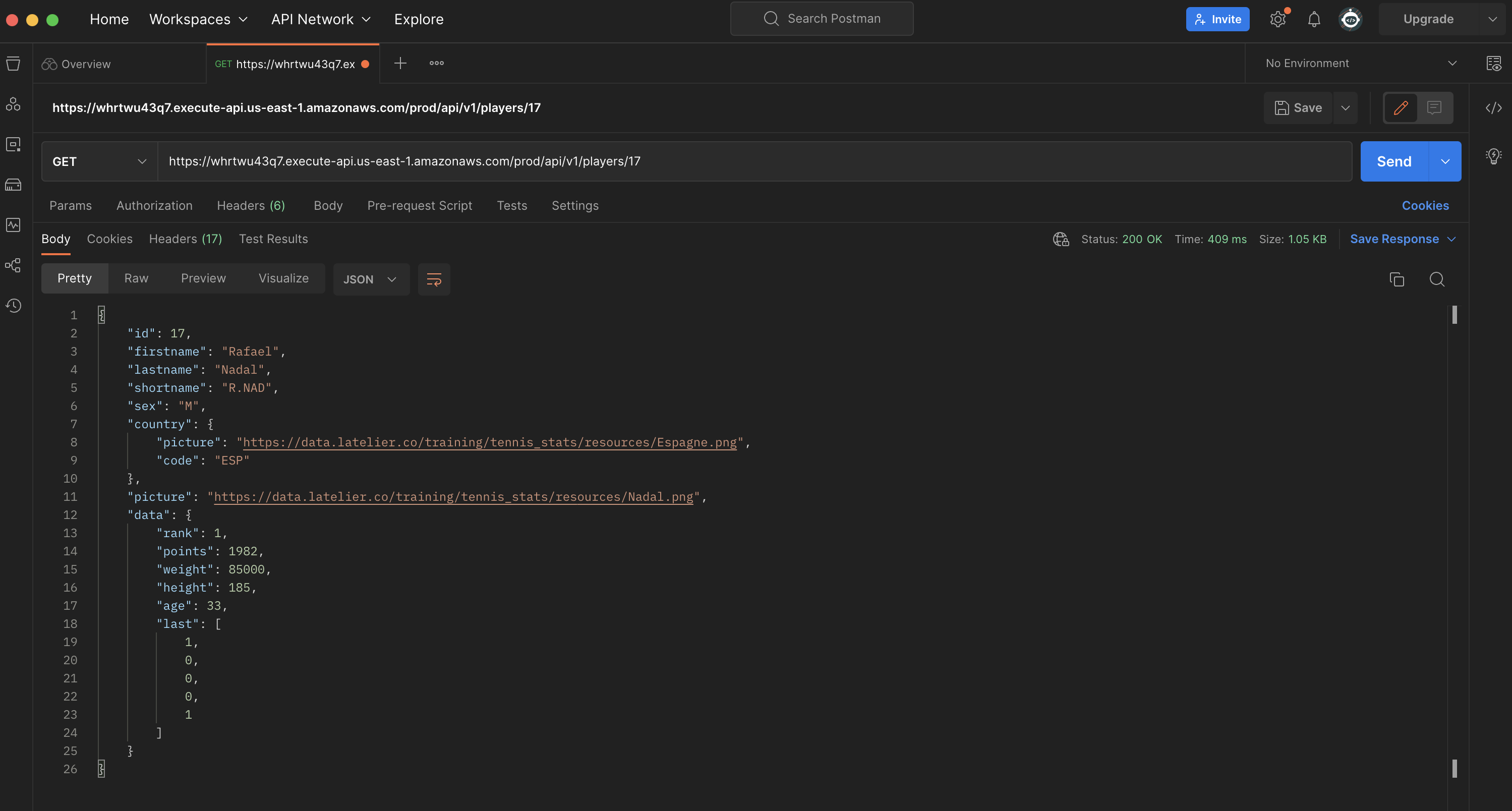Open Collections in the left sidebar
Screen dimensions: 1512x811
(13, 64)
